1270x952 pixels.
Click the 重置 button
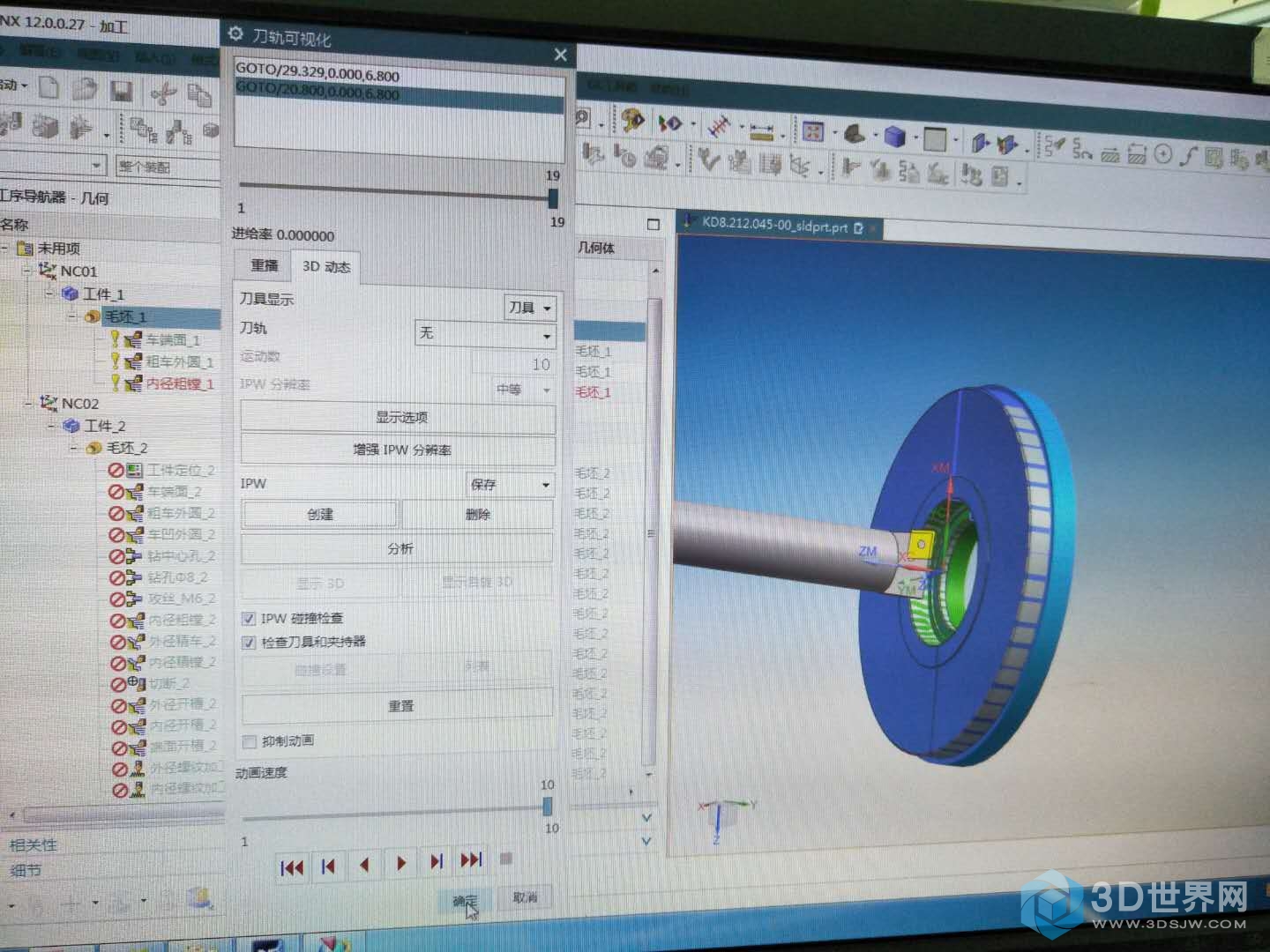pos(398,706)
